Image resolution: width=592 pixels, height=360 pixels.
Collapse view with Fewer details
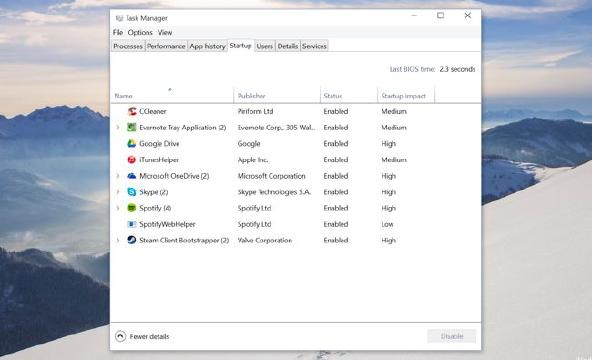(142, 336)
